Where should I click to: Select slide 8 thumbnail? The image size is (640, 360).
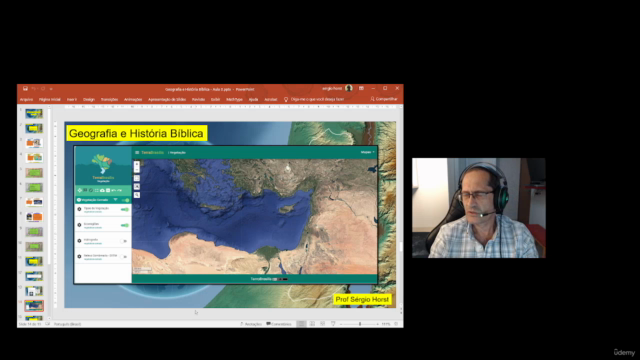[x=34, y=217]
